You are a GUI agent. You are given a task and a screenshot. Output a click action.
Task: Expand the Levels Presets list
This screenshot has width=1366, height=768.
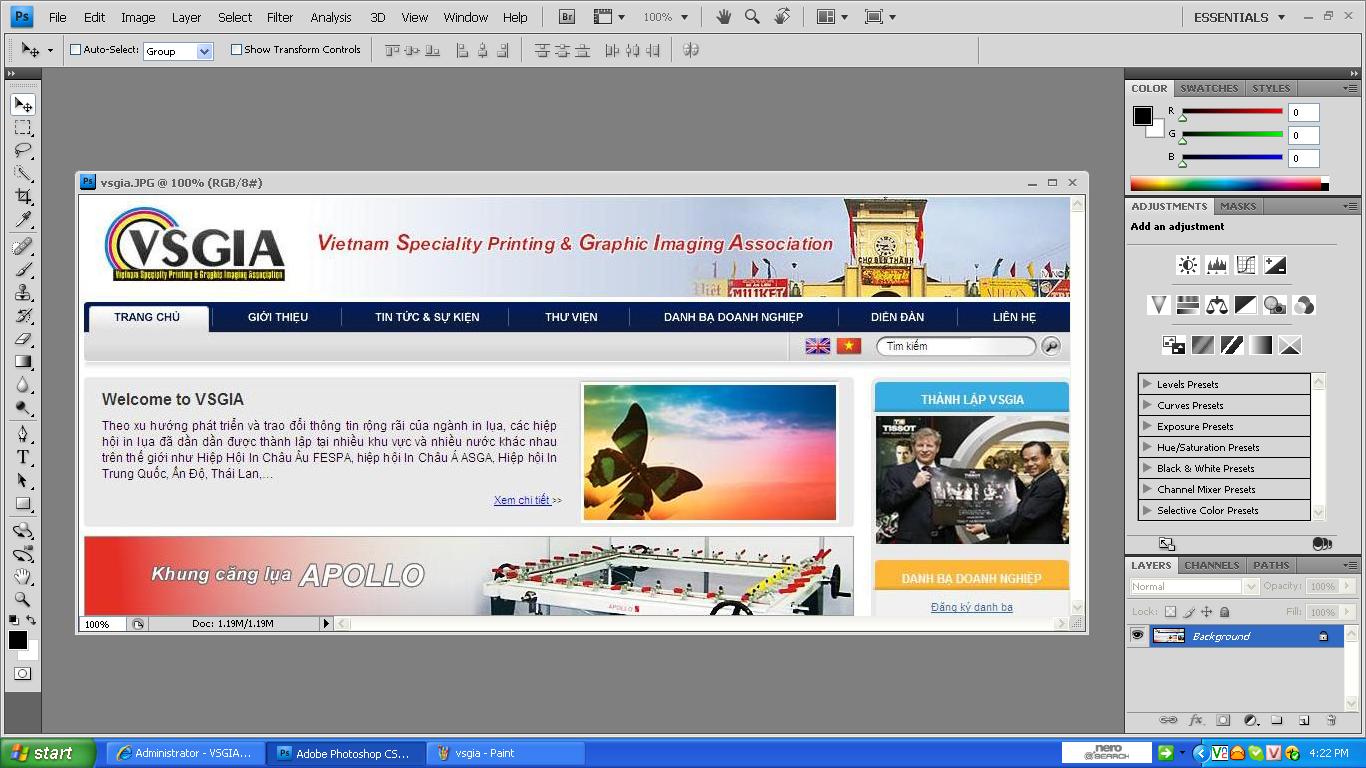point(1147,384)
